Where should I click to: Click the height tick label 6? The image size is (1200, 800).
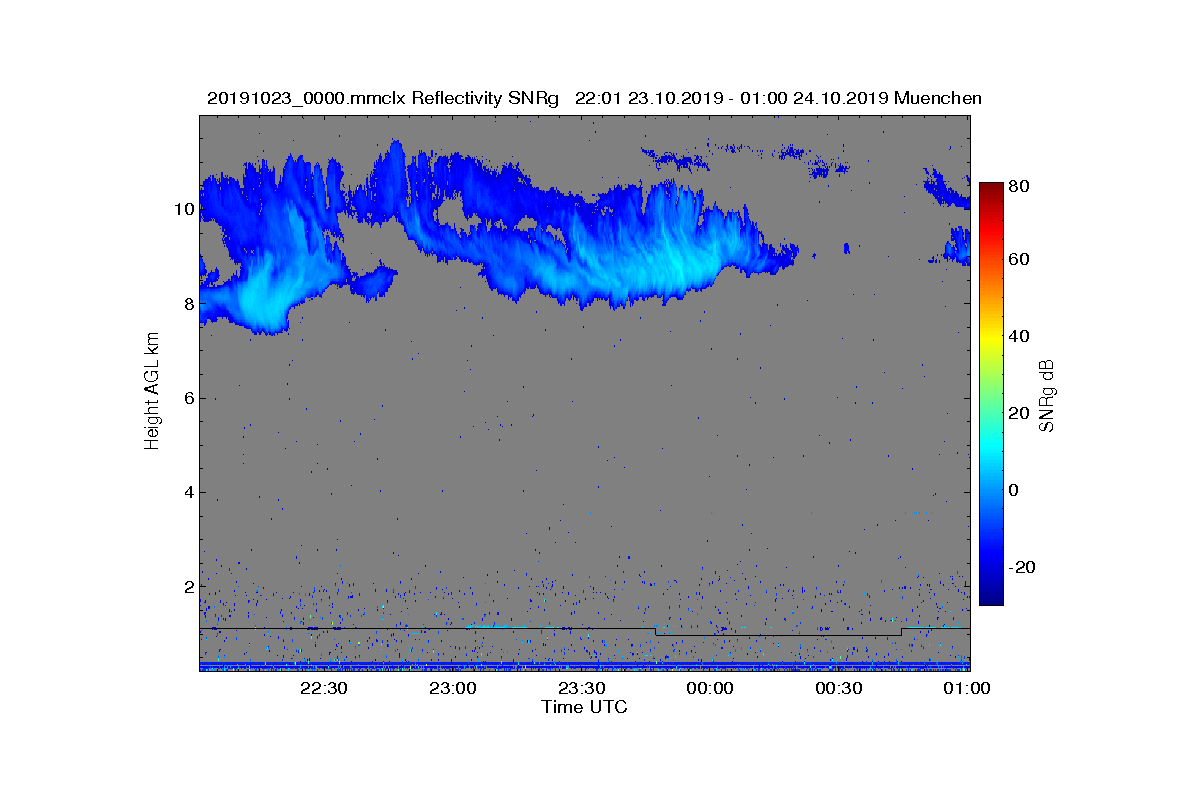187,398
